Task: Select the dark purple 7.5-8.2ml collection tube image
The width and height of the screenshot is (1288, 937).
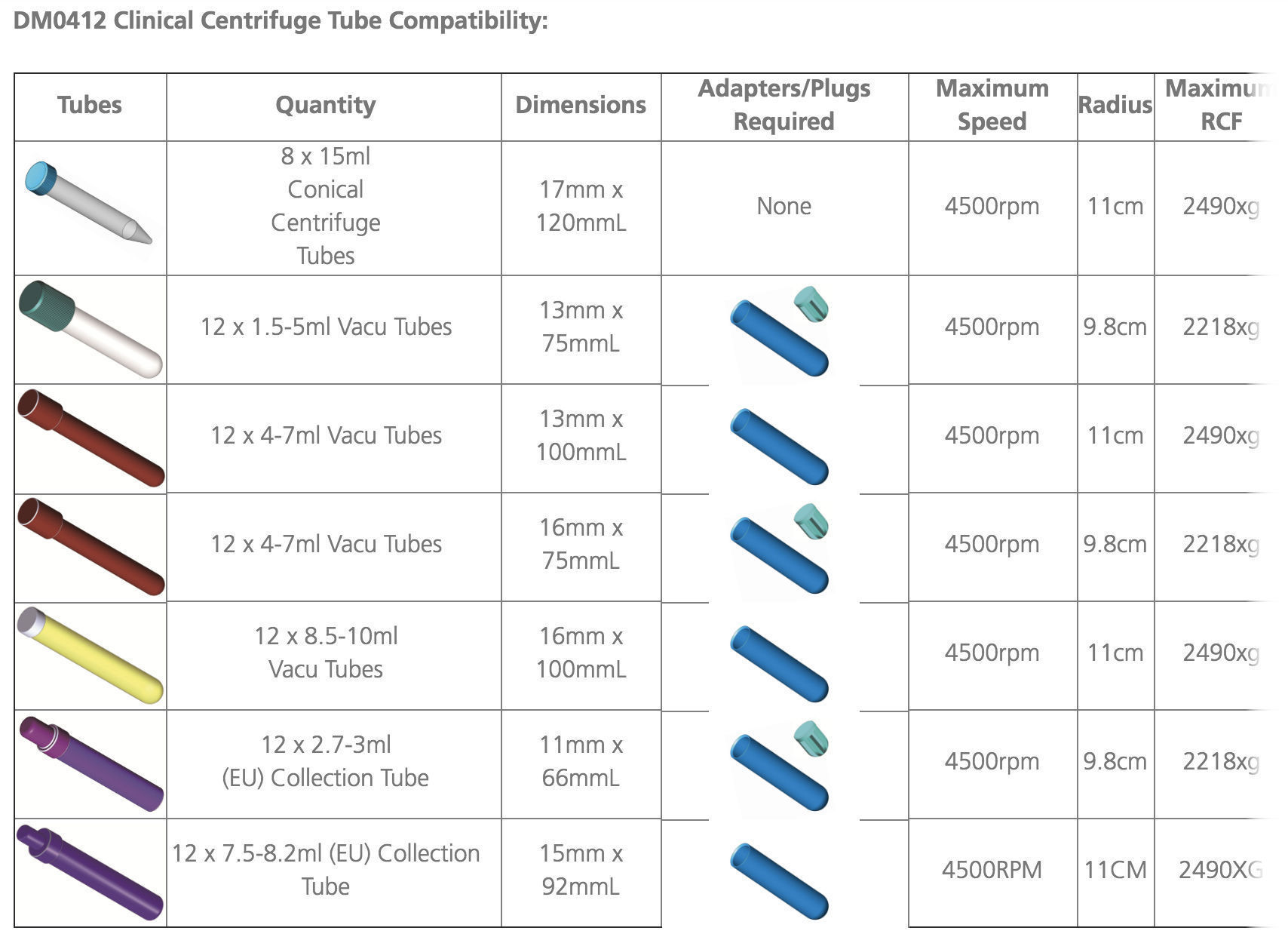Action: 90,872
